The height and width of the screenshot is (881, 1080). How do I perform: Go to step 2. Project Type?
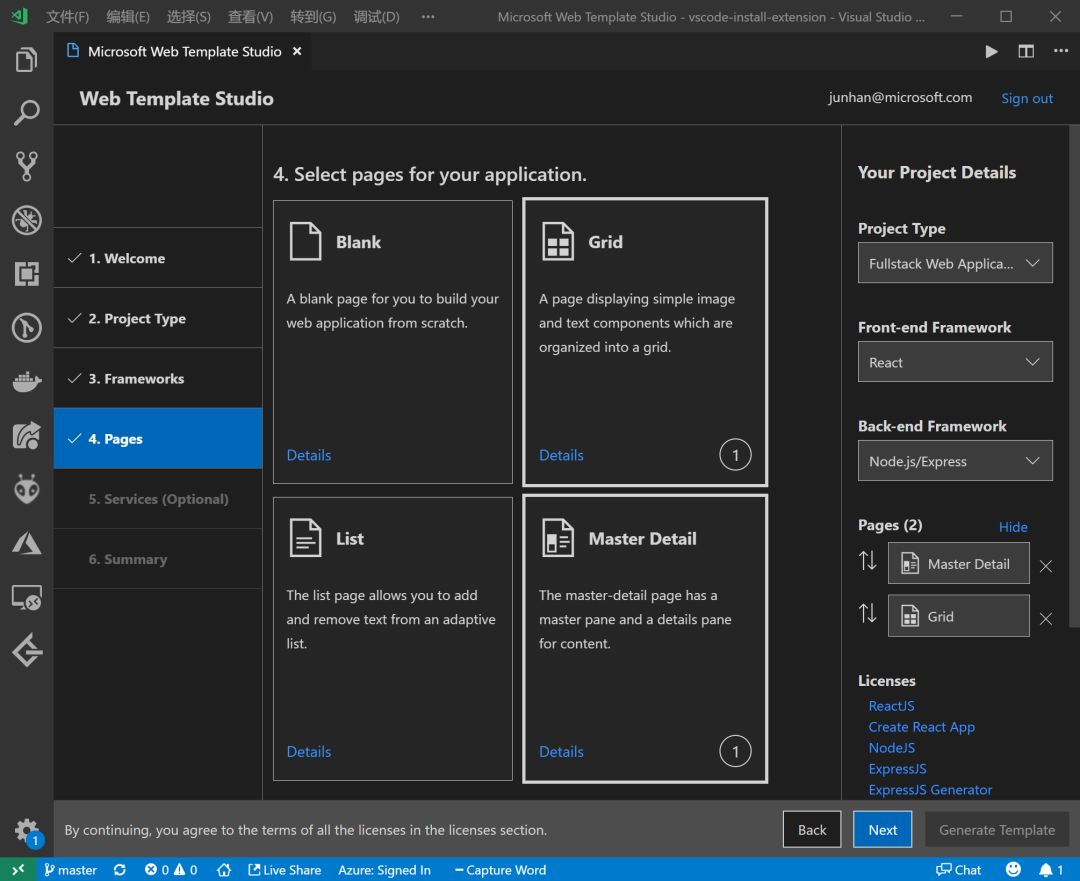coord(158,318)
